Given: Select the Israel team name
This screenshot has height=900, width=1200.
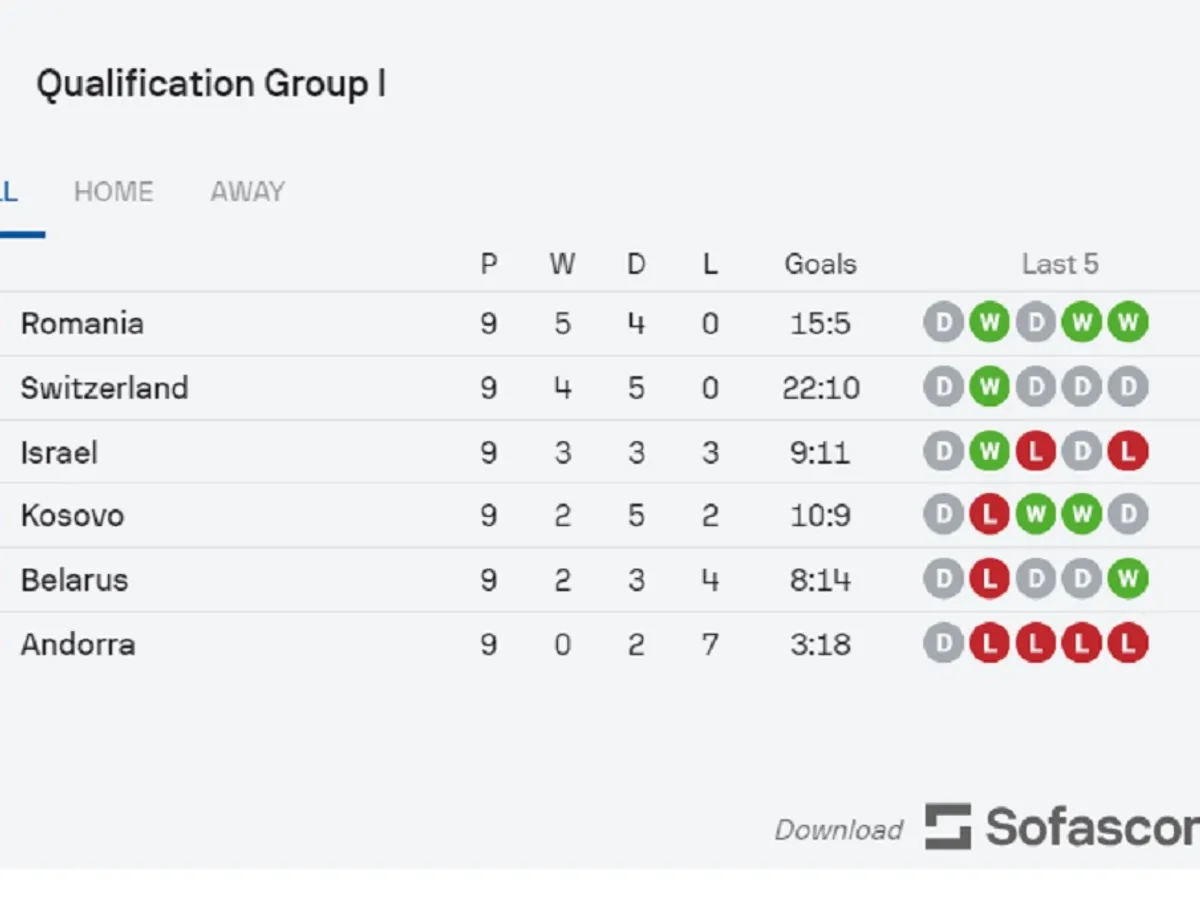Looking at the screenshot, I should tap(59, 453).
